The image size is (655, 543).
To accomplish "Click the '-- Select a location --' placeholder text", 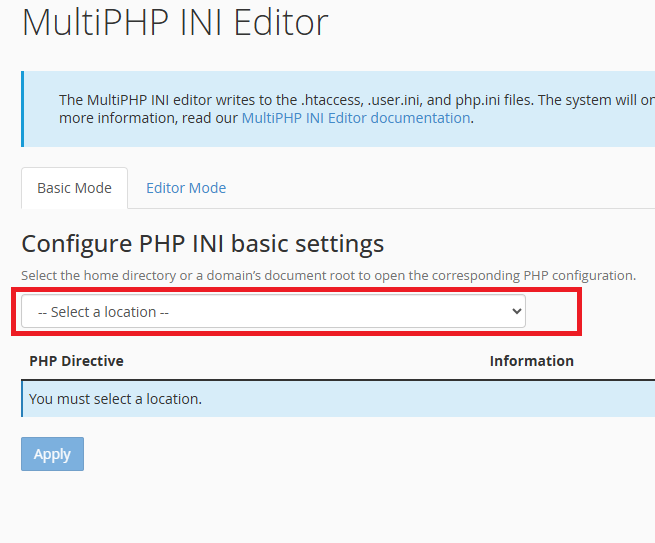I will pos(103,312).
